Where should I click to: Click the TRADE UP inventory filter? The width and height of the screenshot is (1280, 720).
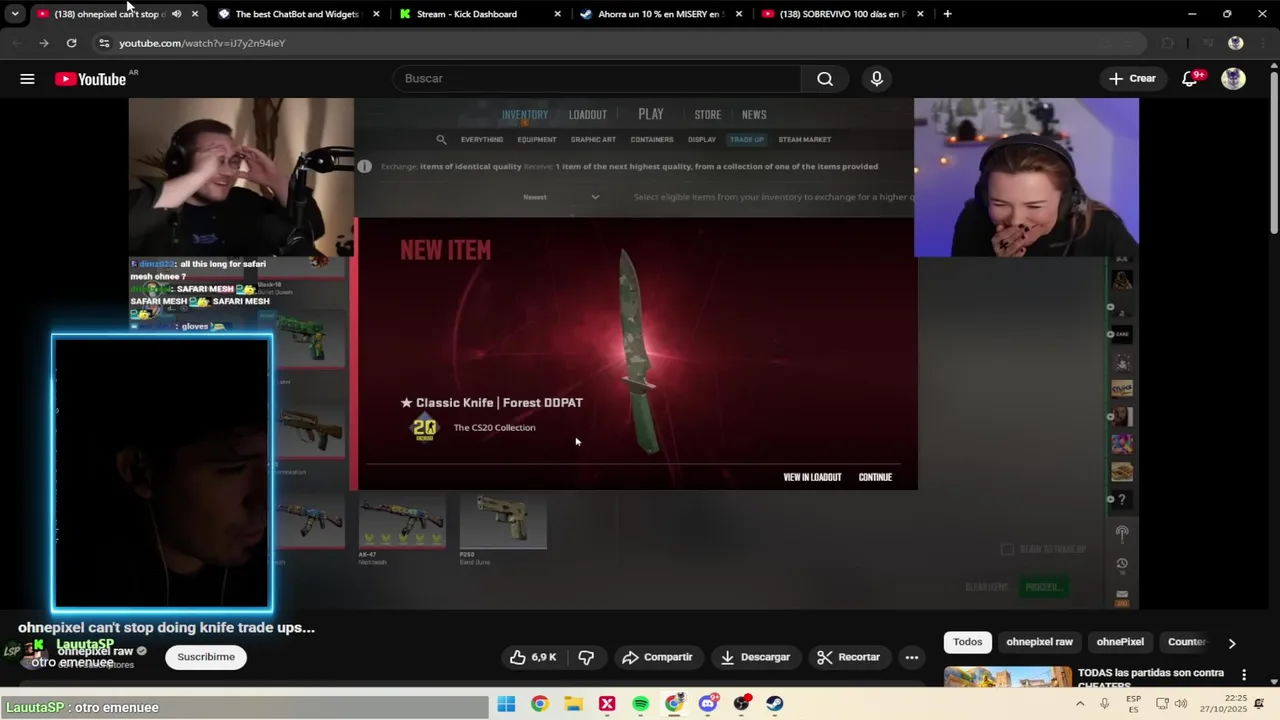[747, 140]
